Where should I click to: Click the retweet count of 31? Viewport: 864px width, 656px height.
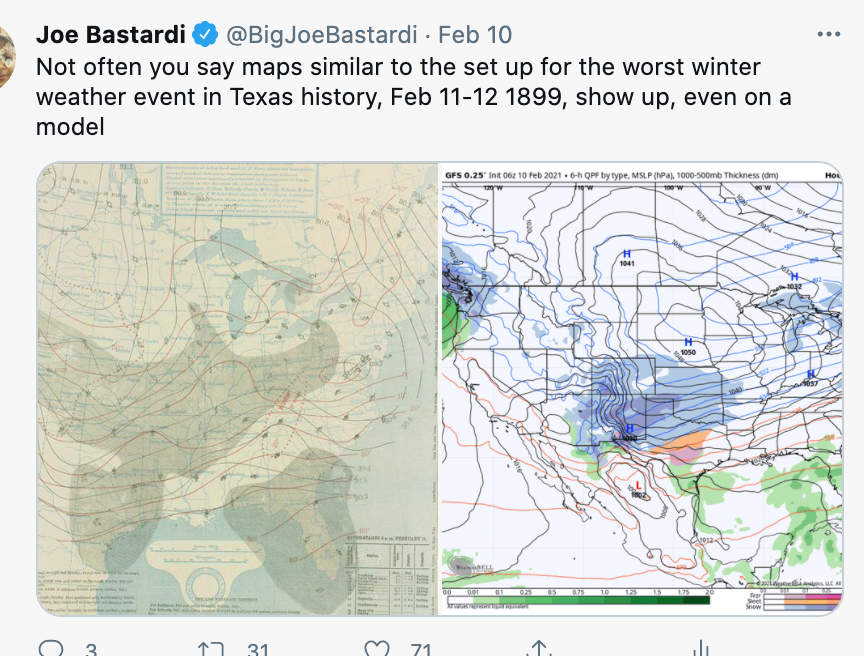[258, 650]
